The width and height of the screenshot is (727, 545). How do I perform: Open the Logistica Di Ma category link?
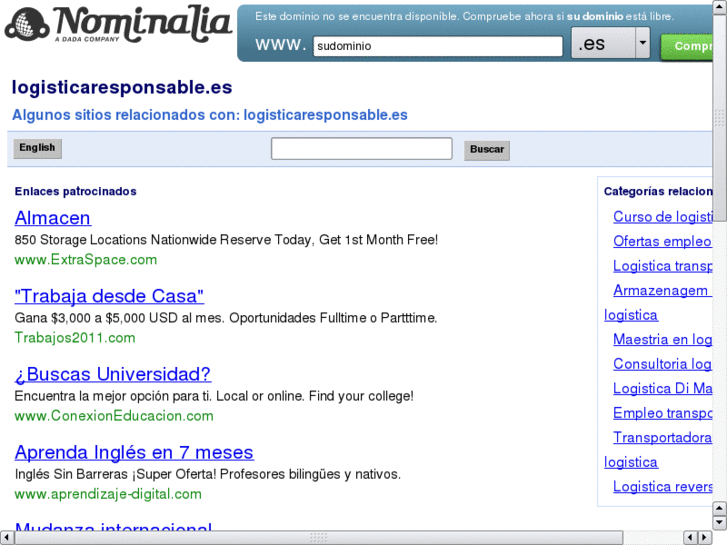click(663, 388)
